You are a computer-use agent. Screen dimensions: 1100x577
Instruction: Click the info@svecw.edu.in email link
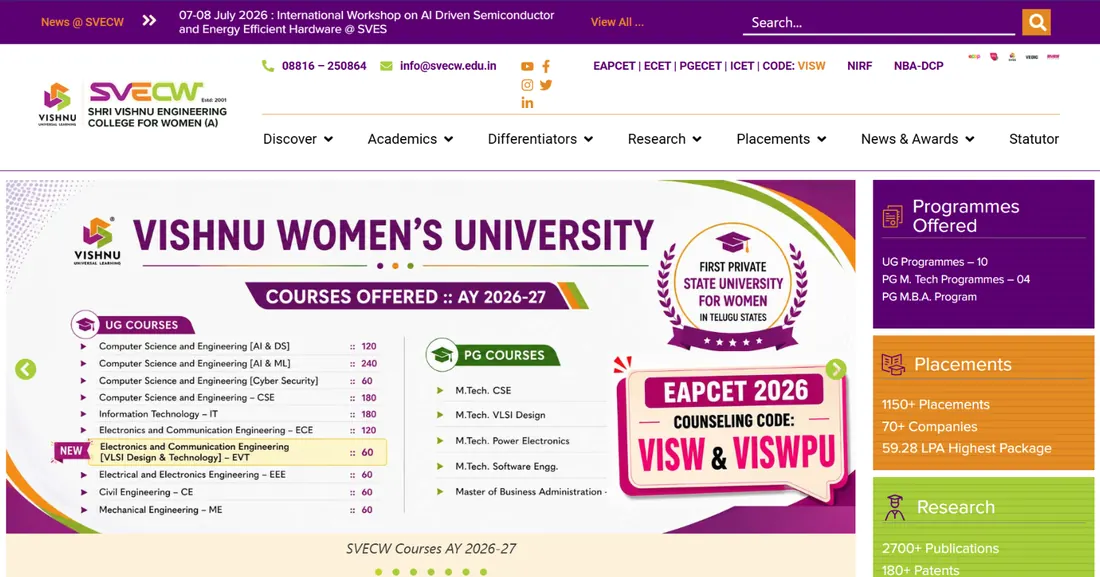[x=448, y=66]
